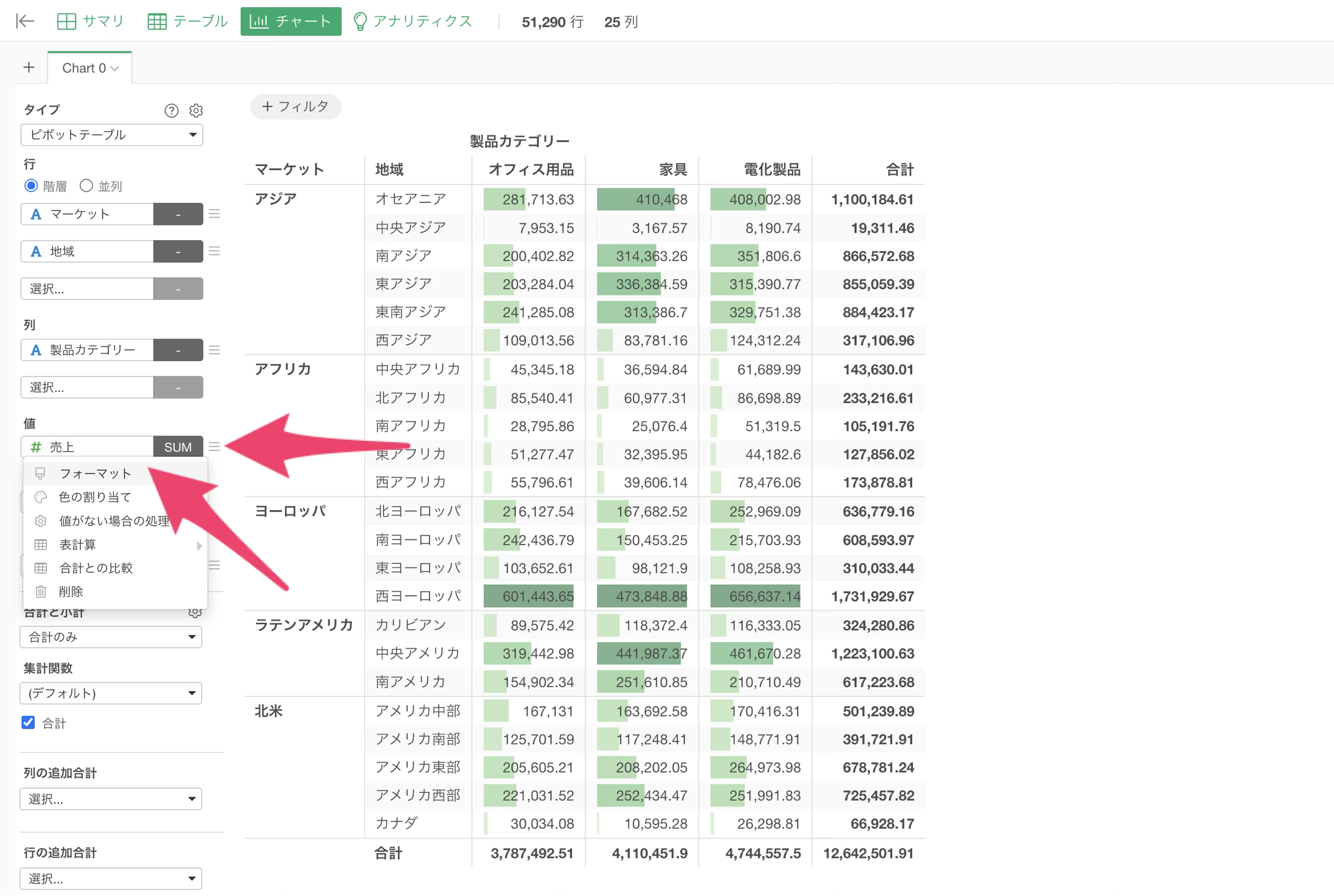This screenshot has height=896, width=1334.
Task: Select the Chart (チャート) view tab
Action: coord(291,21)
